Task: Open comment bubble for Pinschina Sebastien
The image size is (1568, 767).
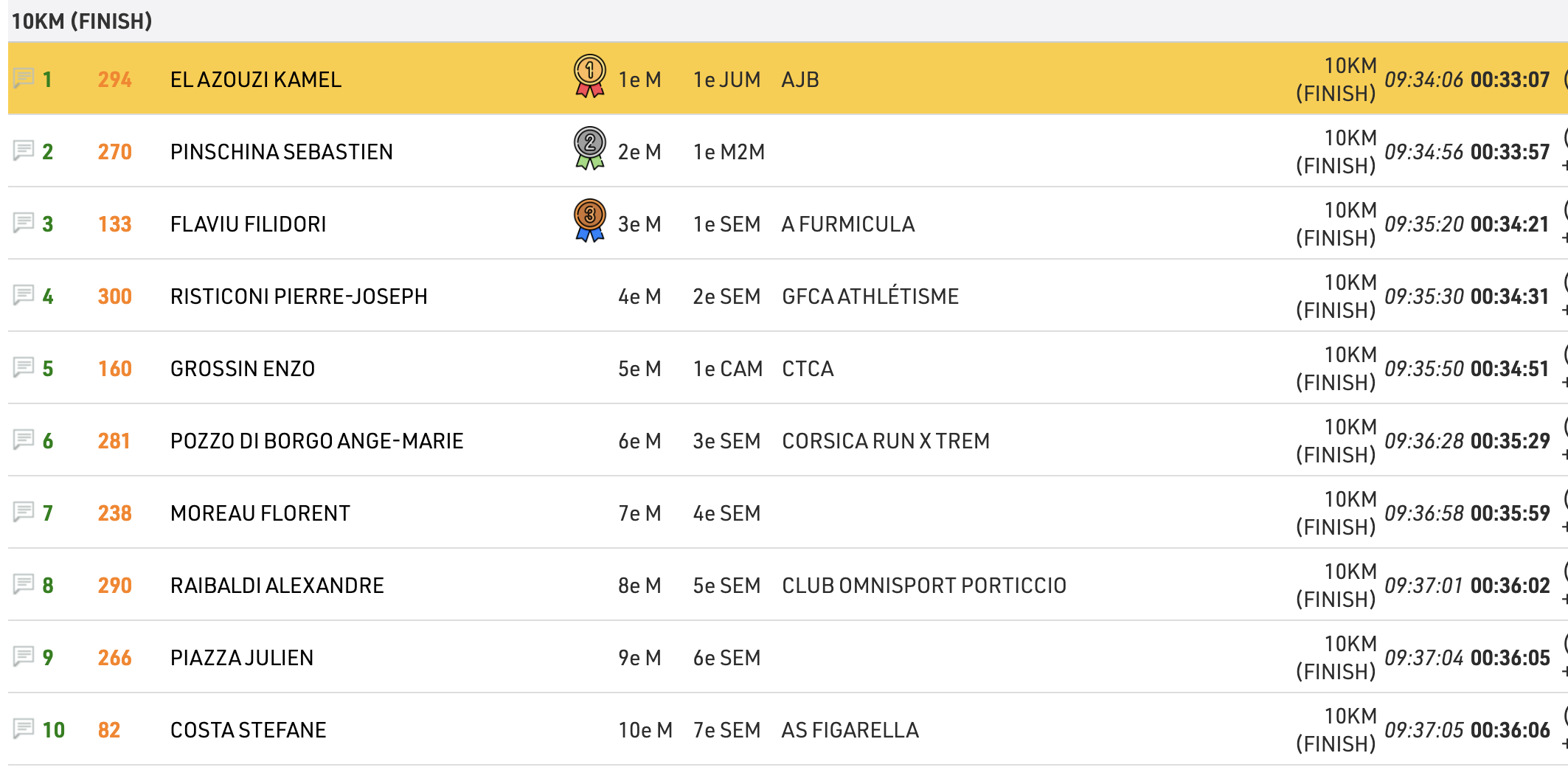Action: tap(24, 150)
